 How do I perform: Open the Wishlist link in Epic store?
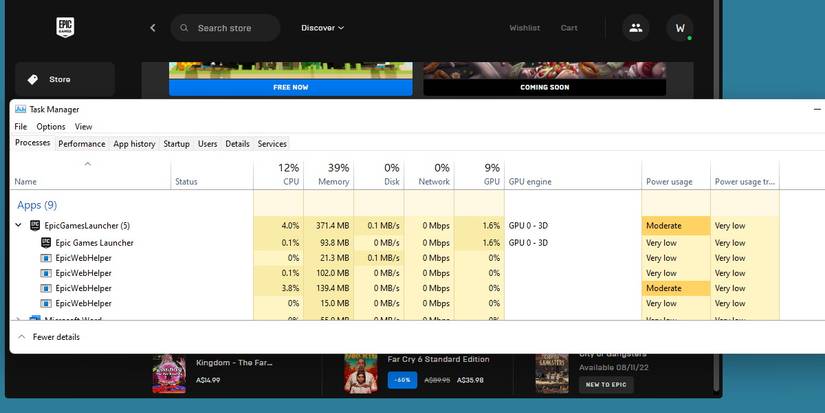point(525,28)
